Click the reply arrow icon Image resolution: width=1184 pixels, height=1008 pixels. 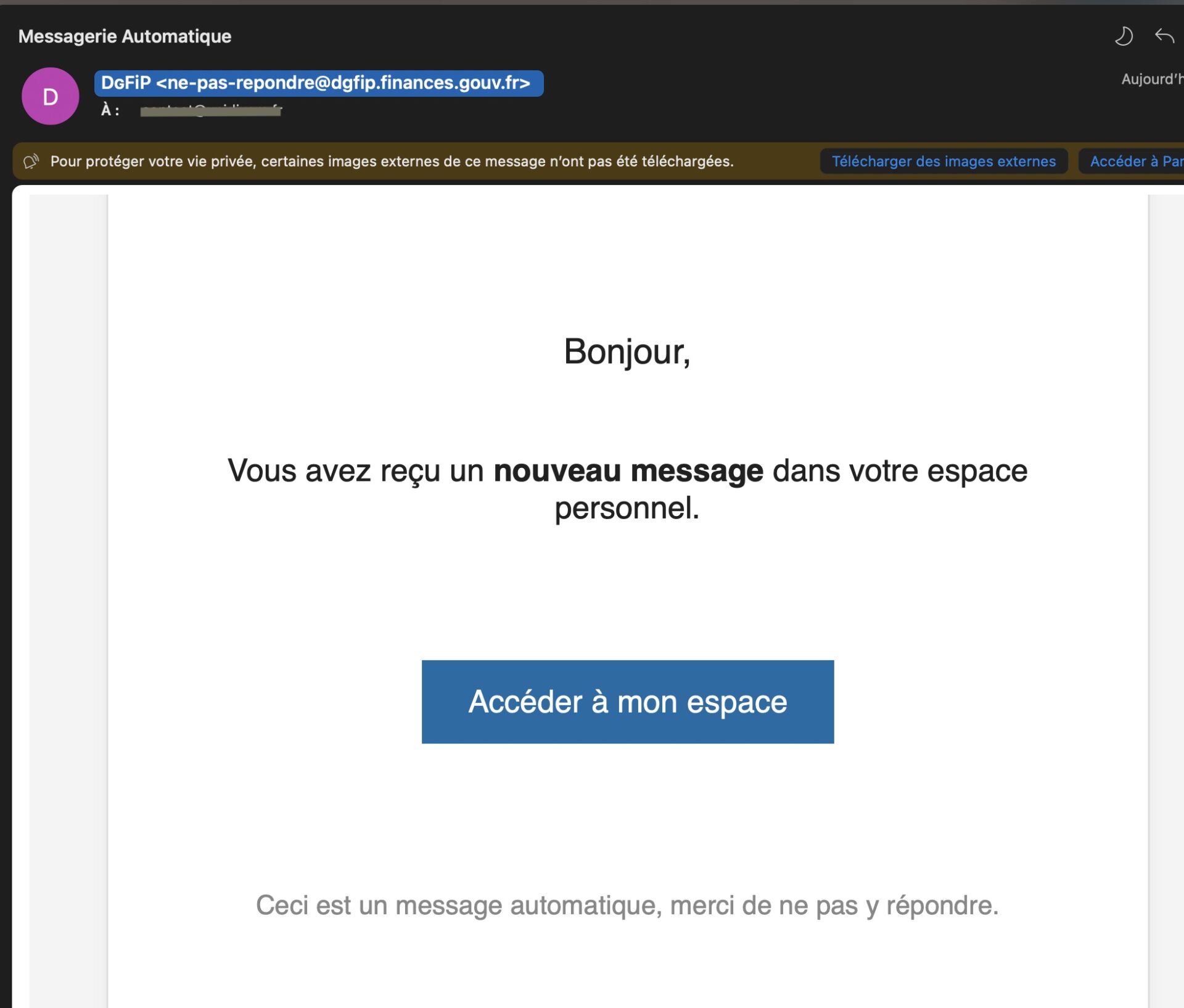[x=1164, y=36]
